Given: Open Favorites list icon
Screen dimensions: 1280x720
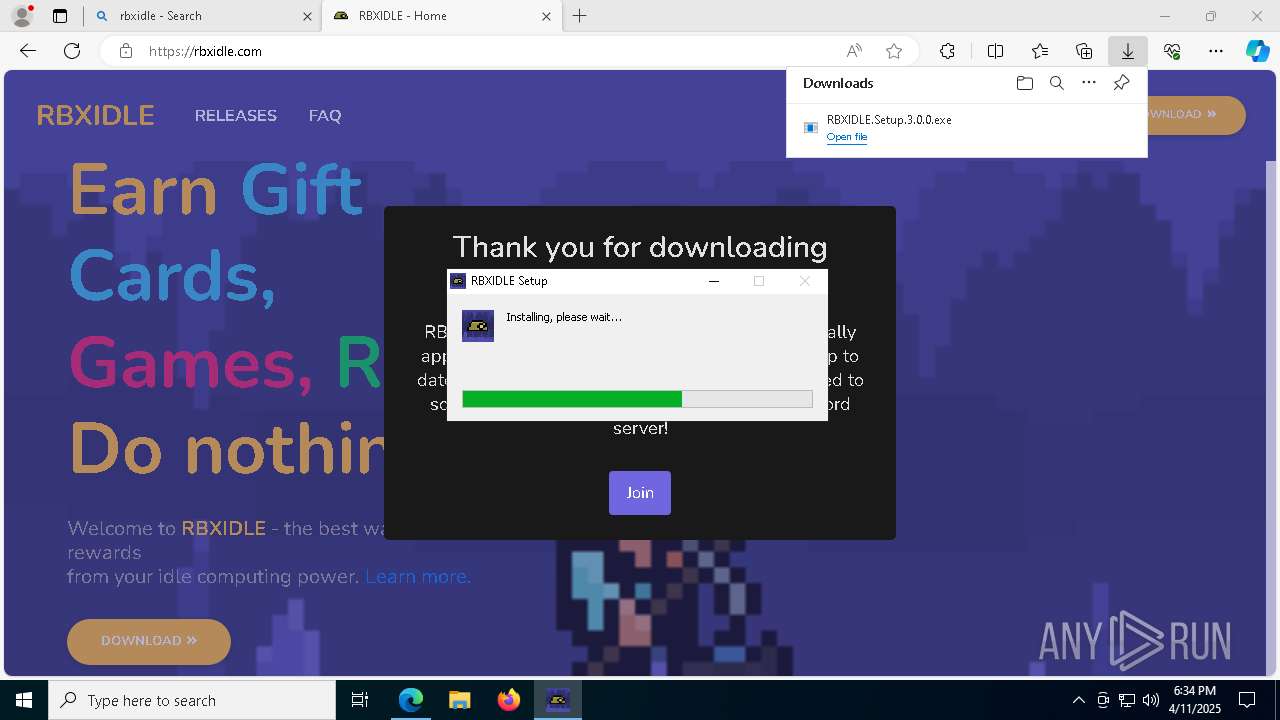Looking at the screenshot, I should click(1040, 51).
